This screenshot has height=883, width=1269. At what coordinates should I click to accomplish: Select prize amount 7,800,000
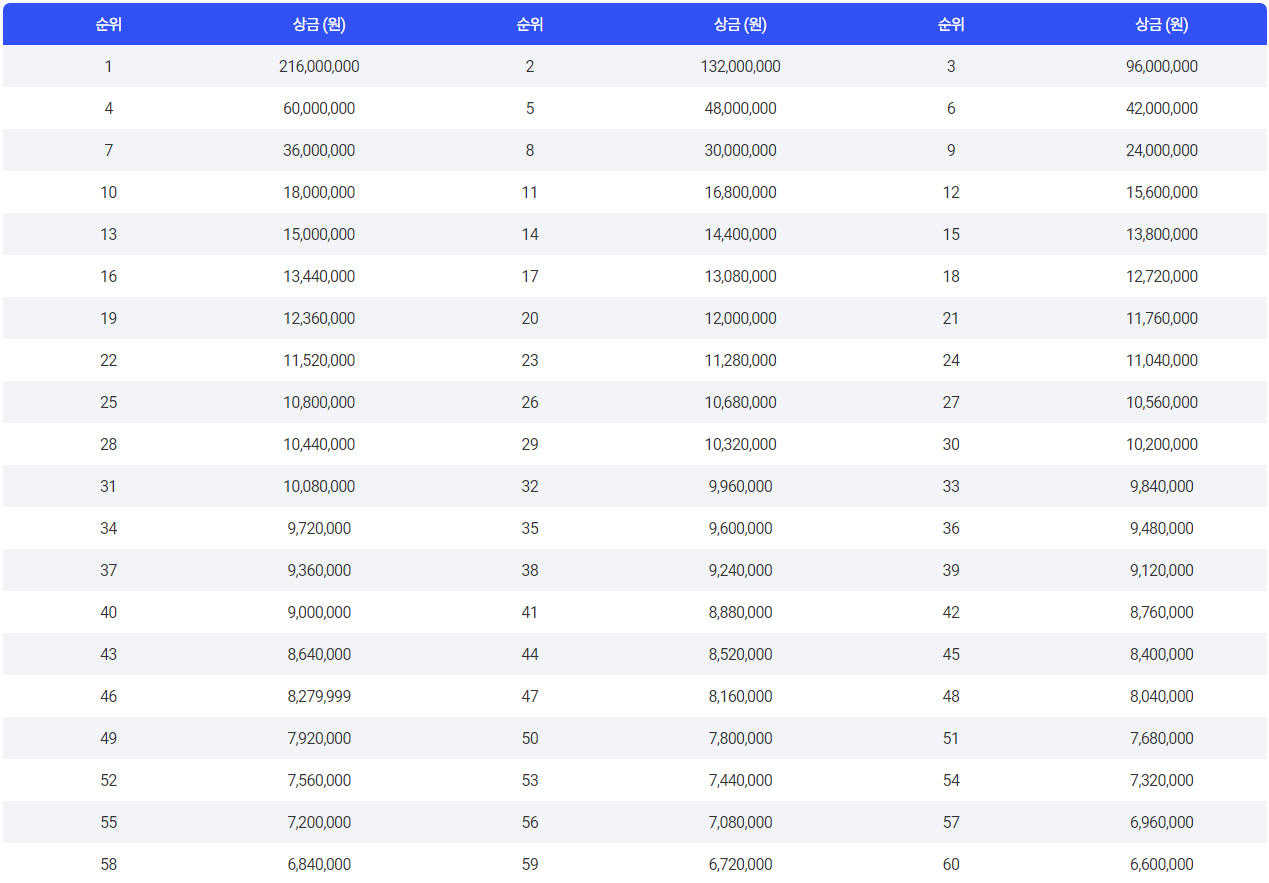[740, 738]
